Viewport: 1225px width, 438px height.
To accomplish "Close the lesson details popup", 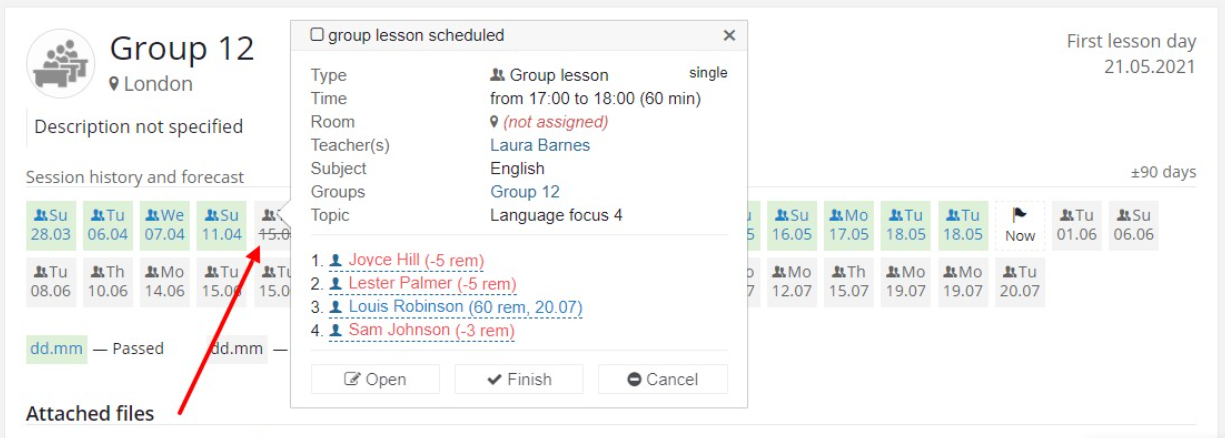I will click(729, 35).
